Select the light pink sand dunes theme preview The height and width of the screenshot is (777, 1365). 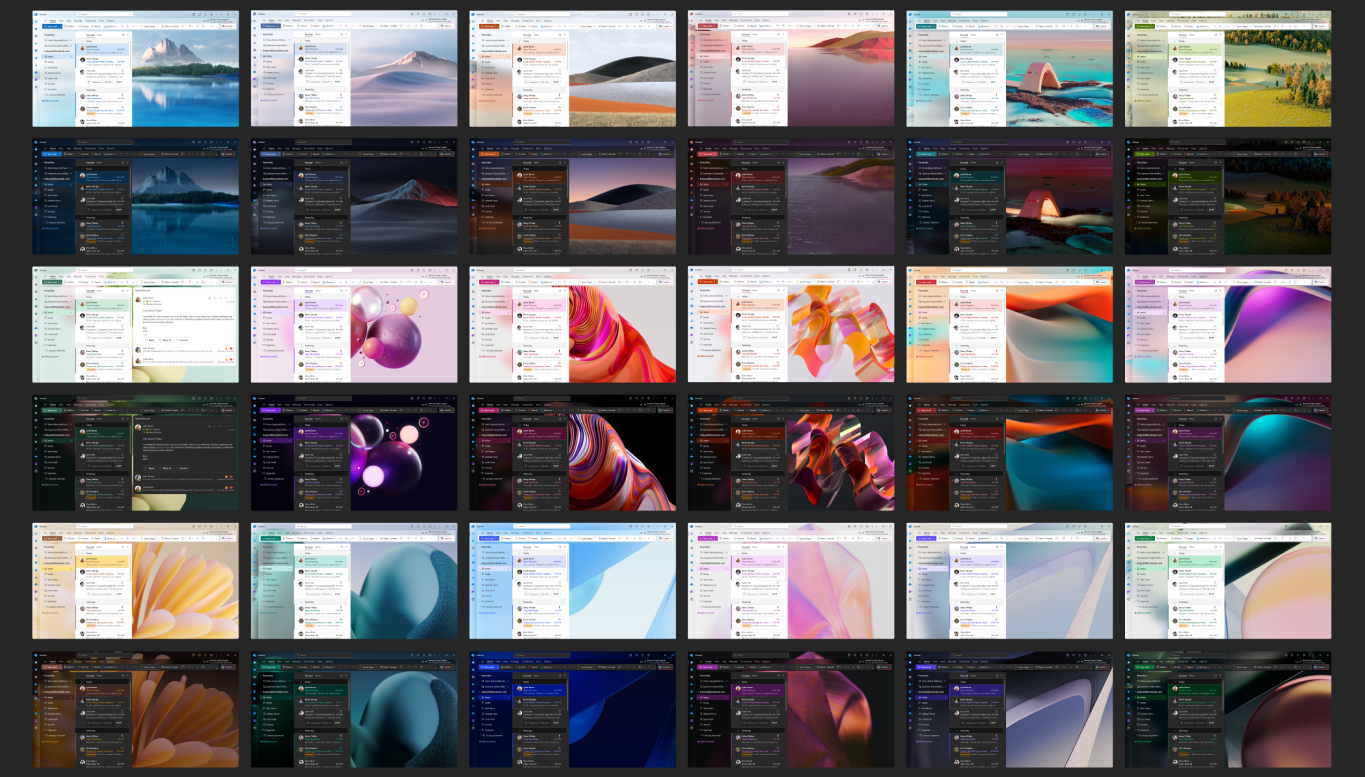pyautogui.click(x=354, y=69)
